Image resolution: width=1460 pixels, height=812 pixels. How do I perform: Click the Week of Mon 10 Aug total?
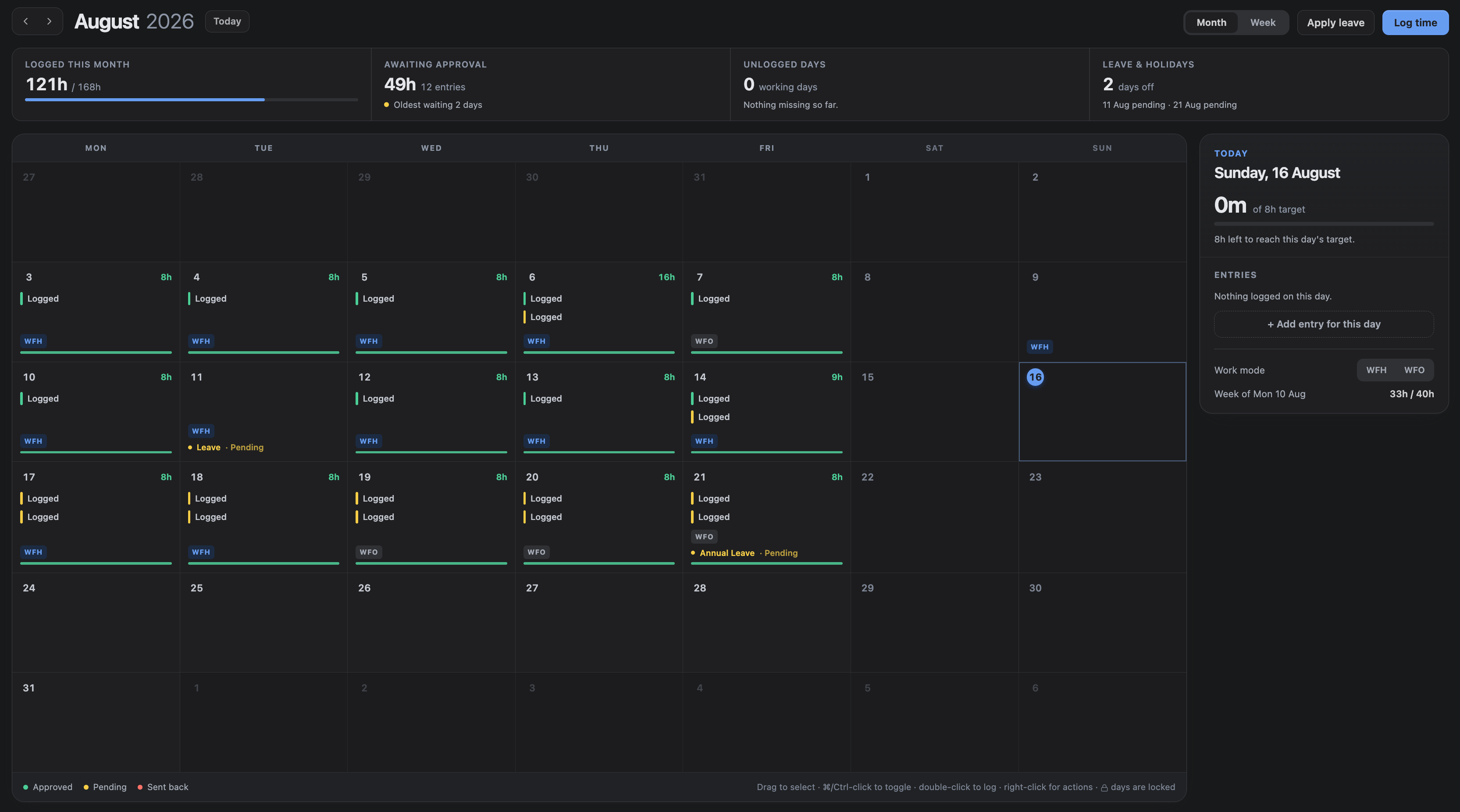tap(1411, 394)
